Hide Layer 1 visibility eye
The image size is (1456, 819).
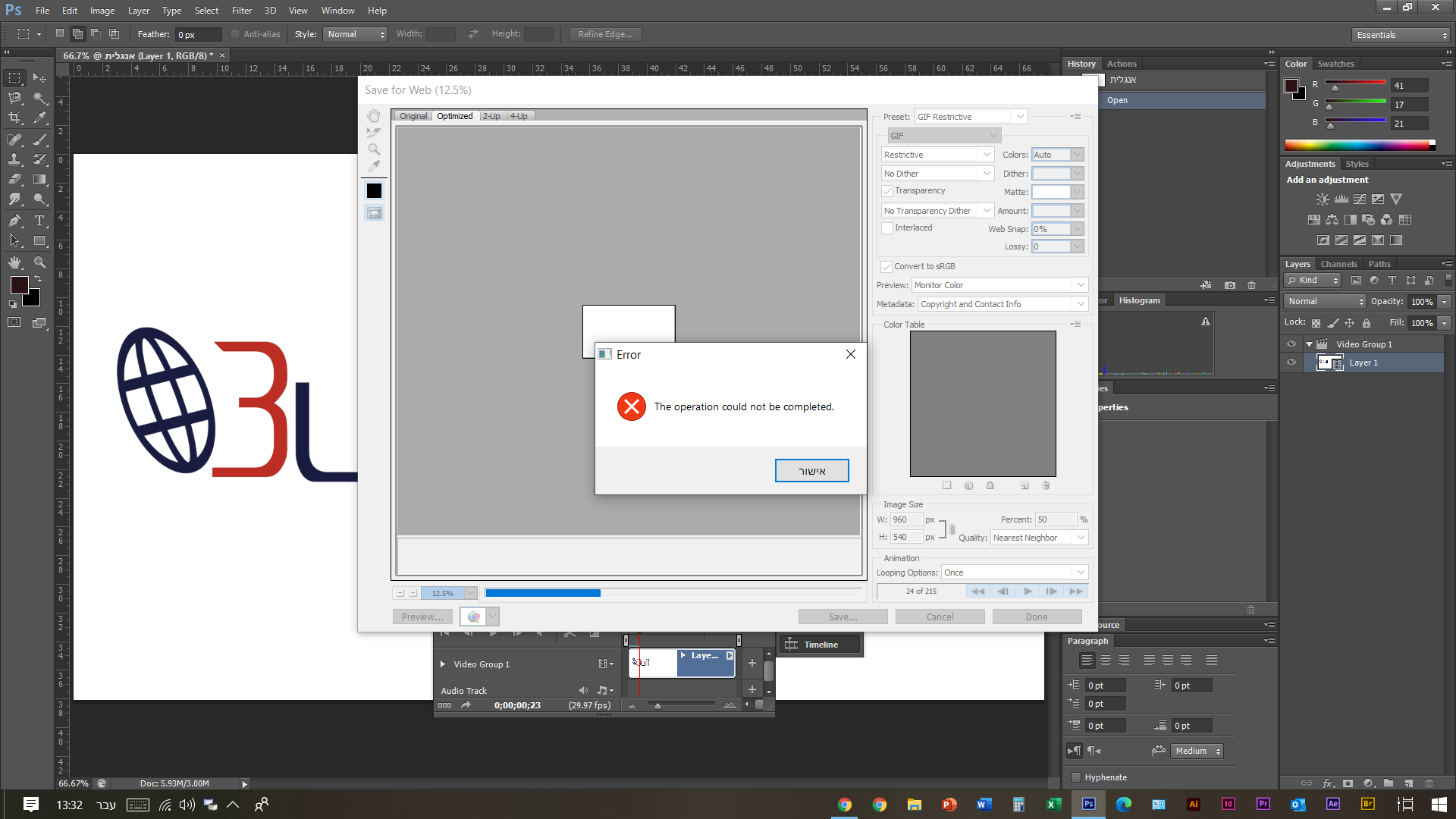coord(1291,362)
